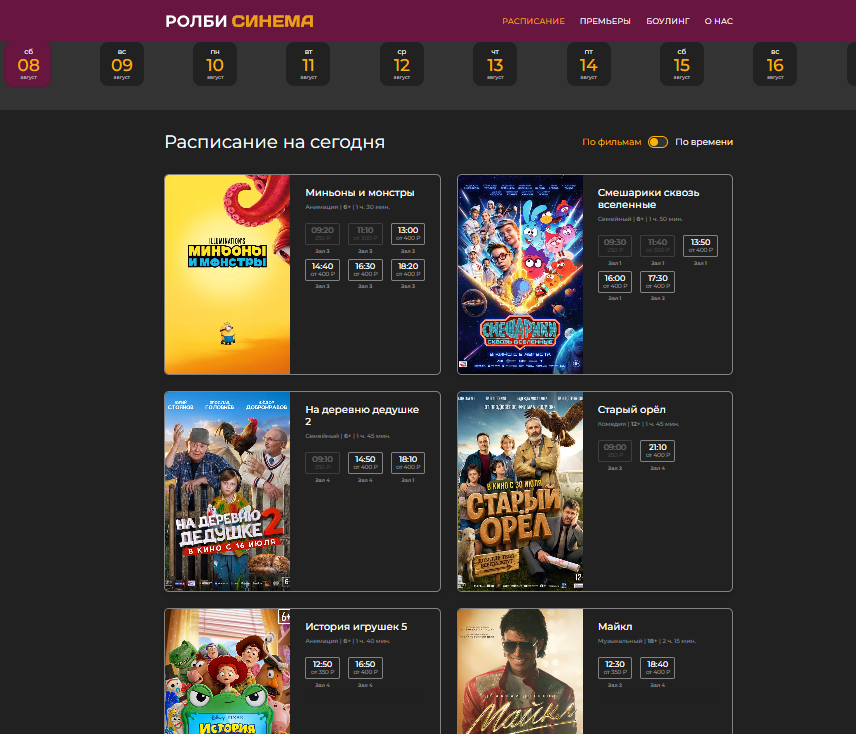856x734 pixels.
Task: Select Wednesday 12 August date
Action: (402, 64)
